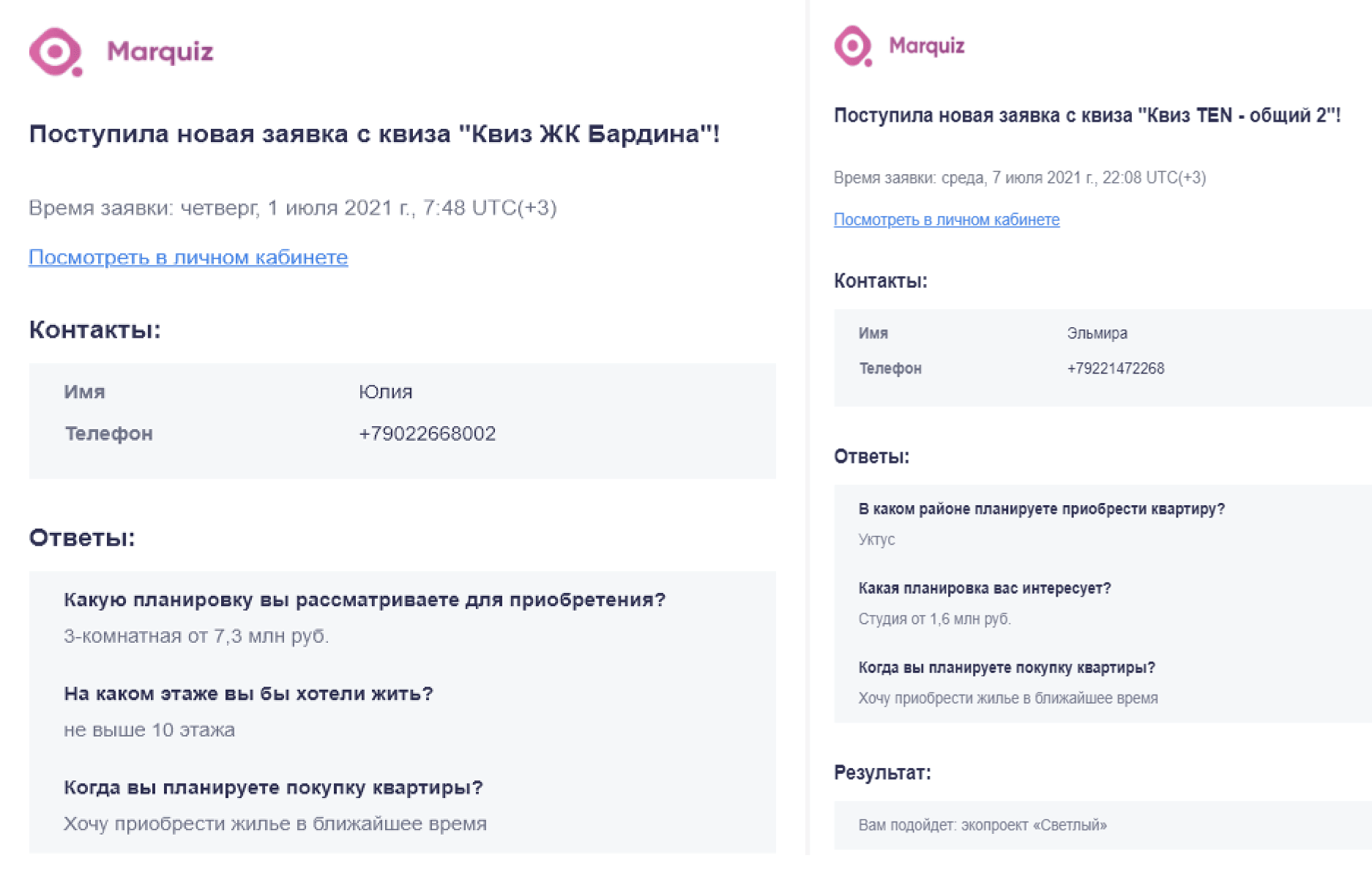Select the contact name Юлия
This screenshot has width=1372, height=880.
point(385,392)
